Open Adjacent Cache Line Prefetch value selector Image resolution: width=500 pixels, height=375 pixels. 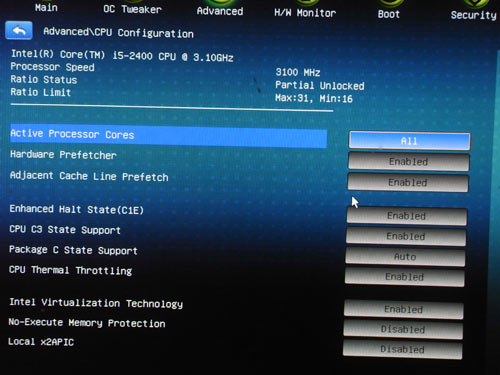tap(408, 182)
